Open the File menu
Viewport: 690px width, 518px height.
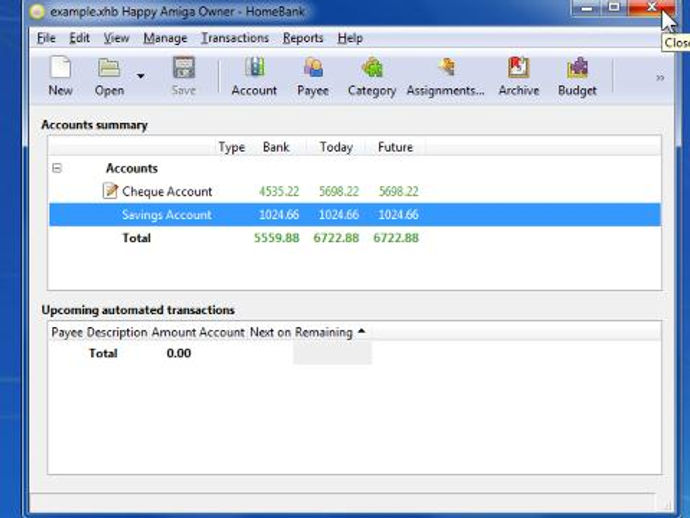(46, 38)
